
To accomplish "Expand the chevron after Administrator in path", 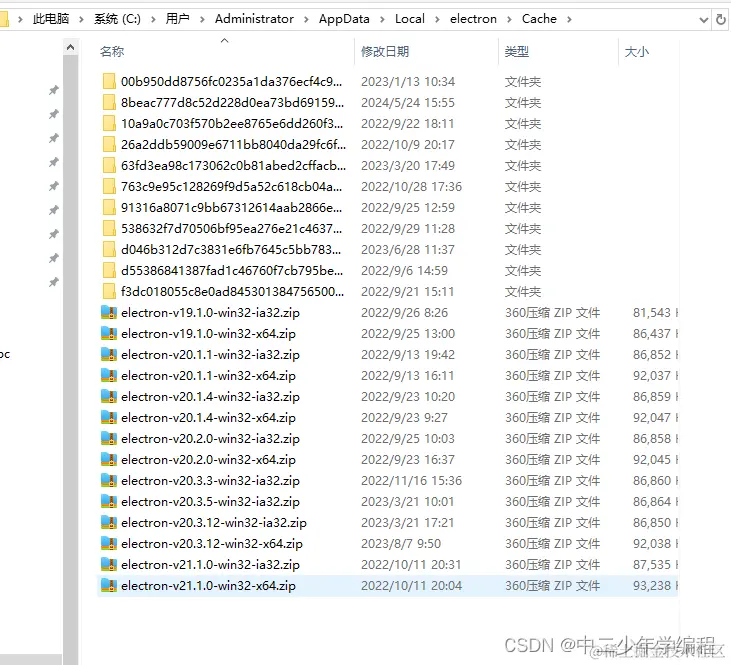I will point(306,19).
